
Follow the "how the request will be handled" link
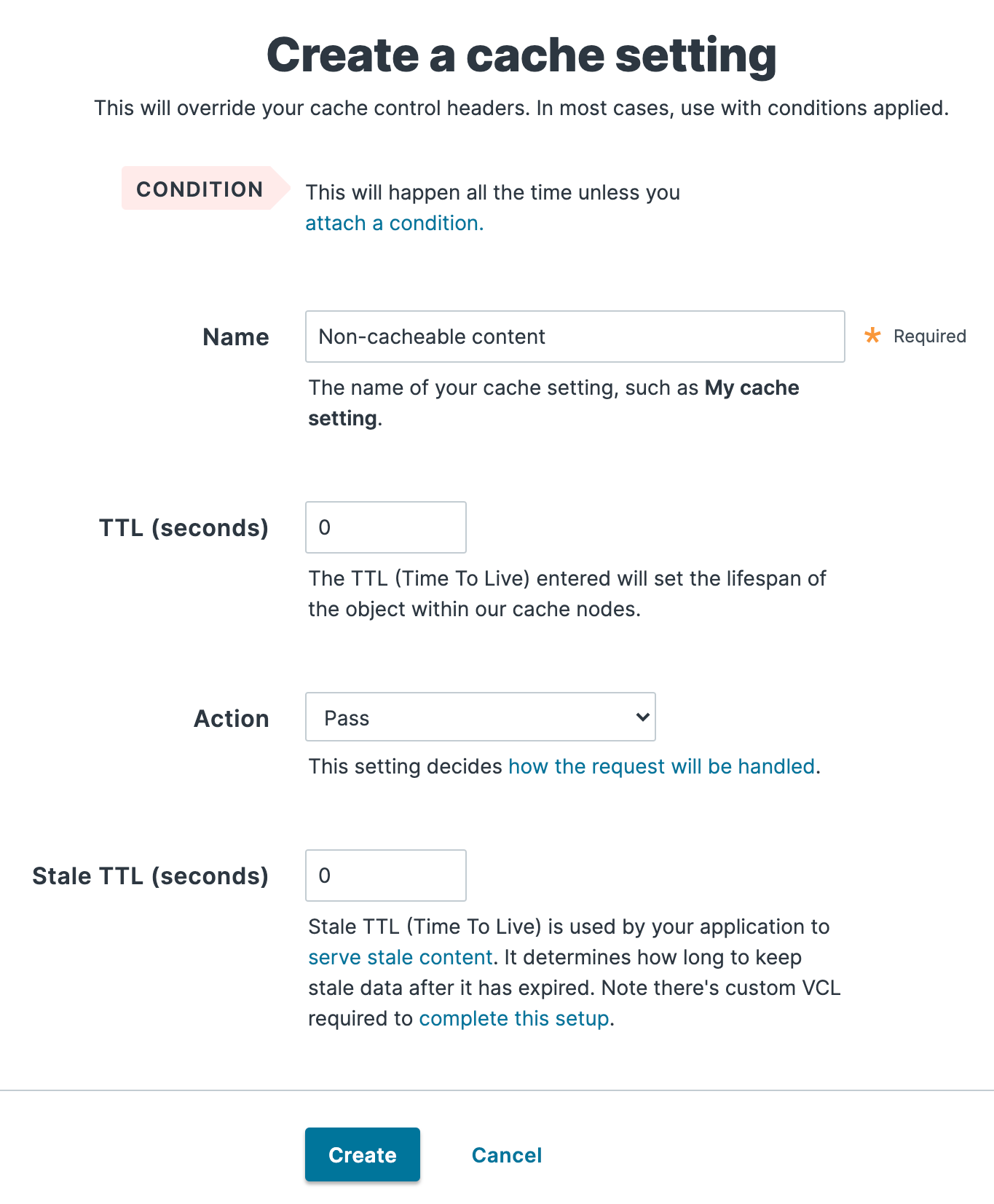[661, 766]
